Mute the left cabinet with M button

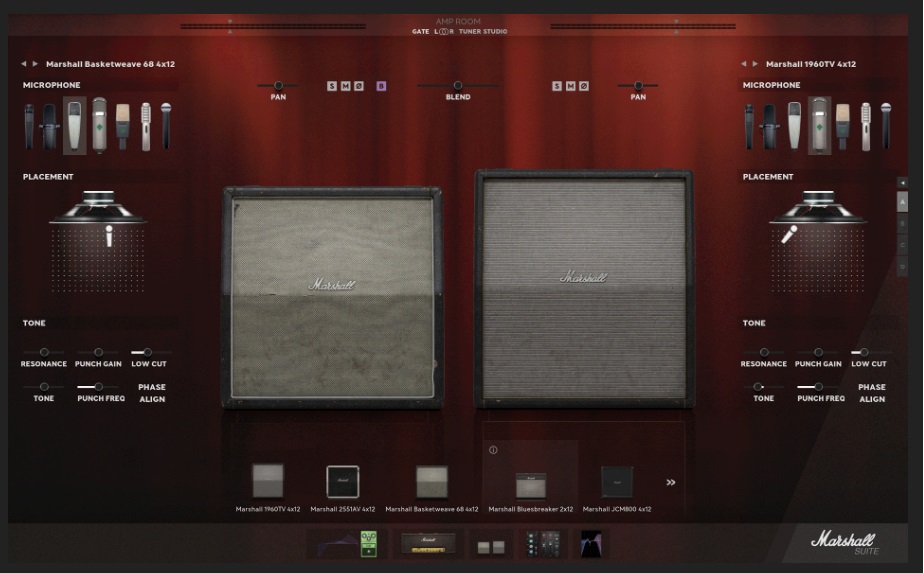[x=345, y=86]
